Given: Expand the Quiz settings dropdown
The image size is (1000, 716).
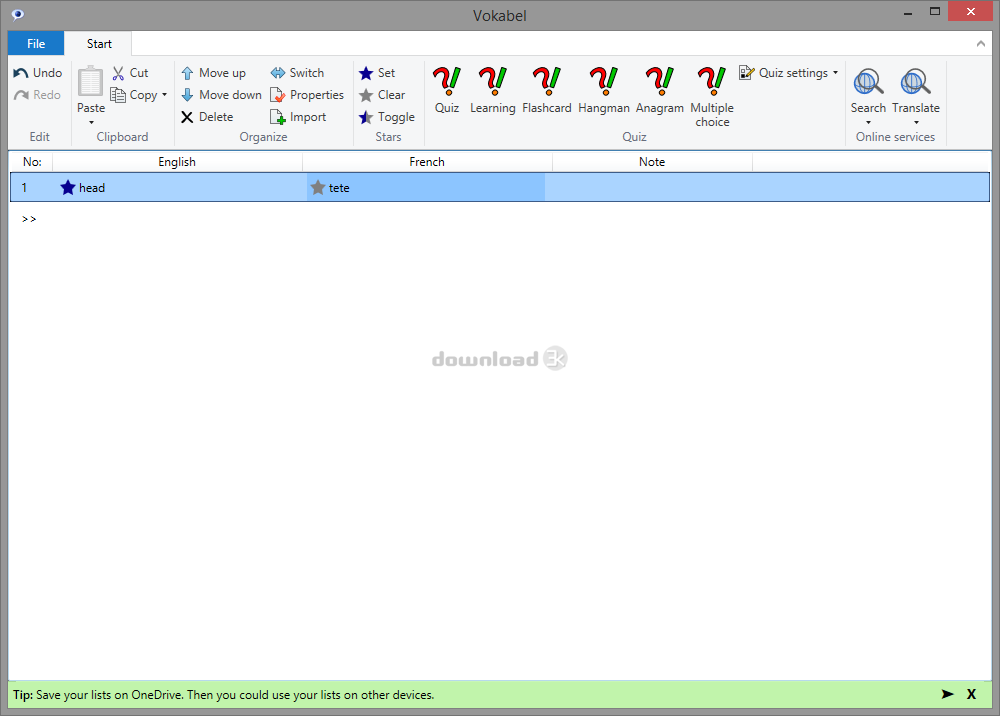Looking at the screenshot, I should pyautogui.click(x=835, y=73).
